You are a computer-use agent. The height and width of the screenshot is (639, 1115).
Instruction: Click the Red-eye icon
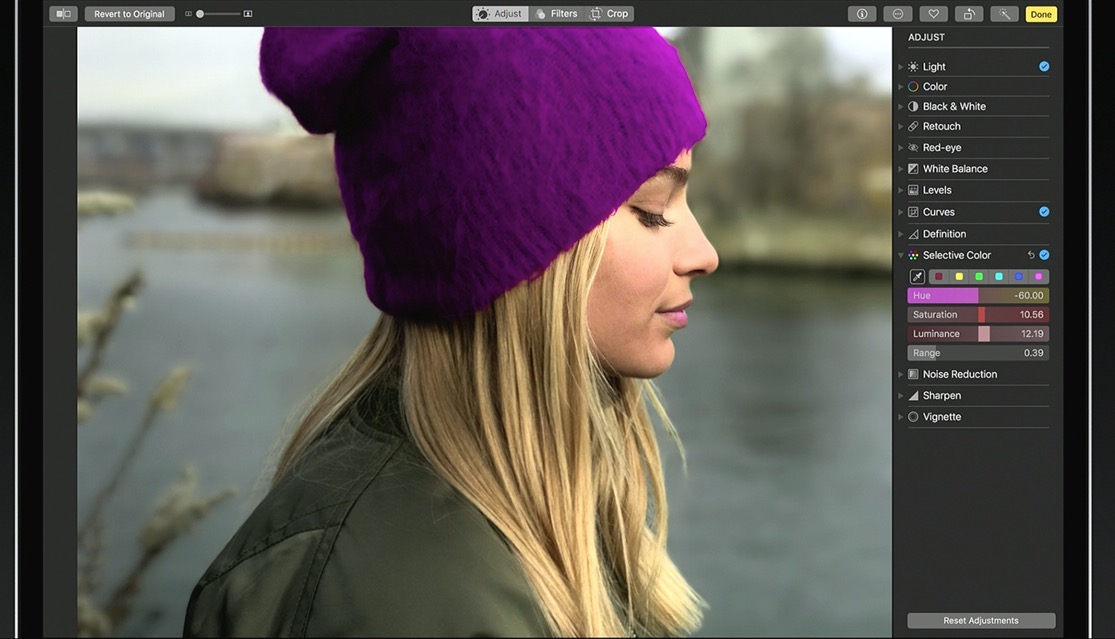point(913,147)
